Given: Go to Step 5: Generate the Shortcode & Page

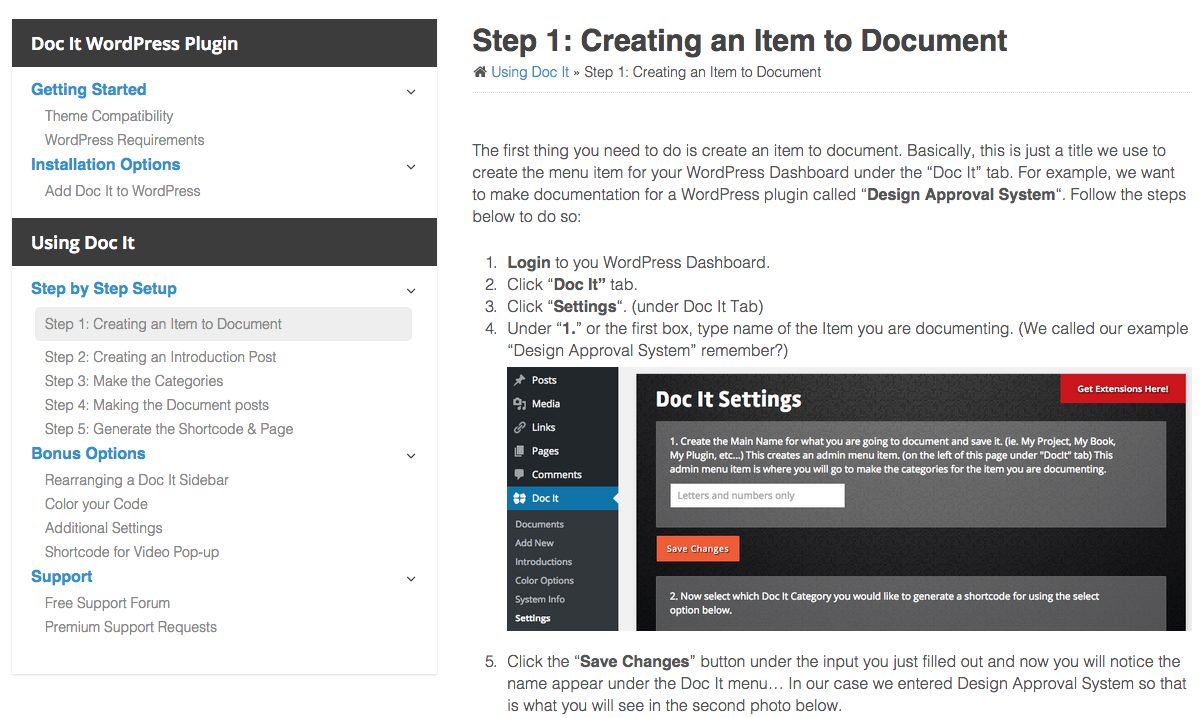Looking at the screenshot, I should [169, 429].
